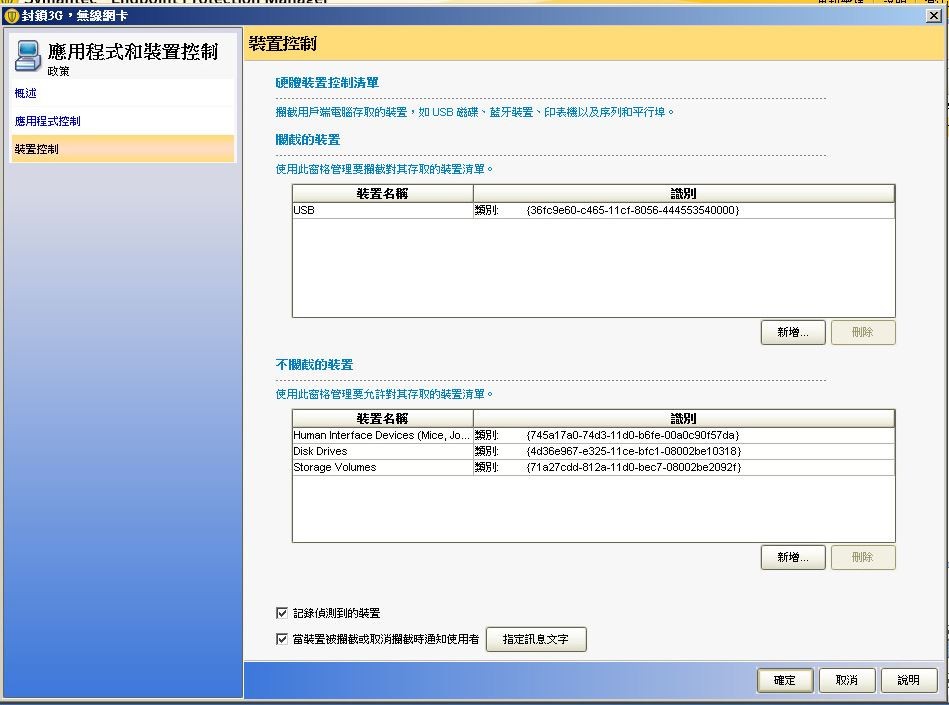Screen dimensions: 949x705
Task: Select the Disk Drives row
Action: point(593,451)
